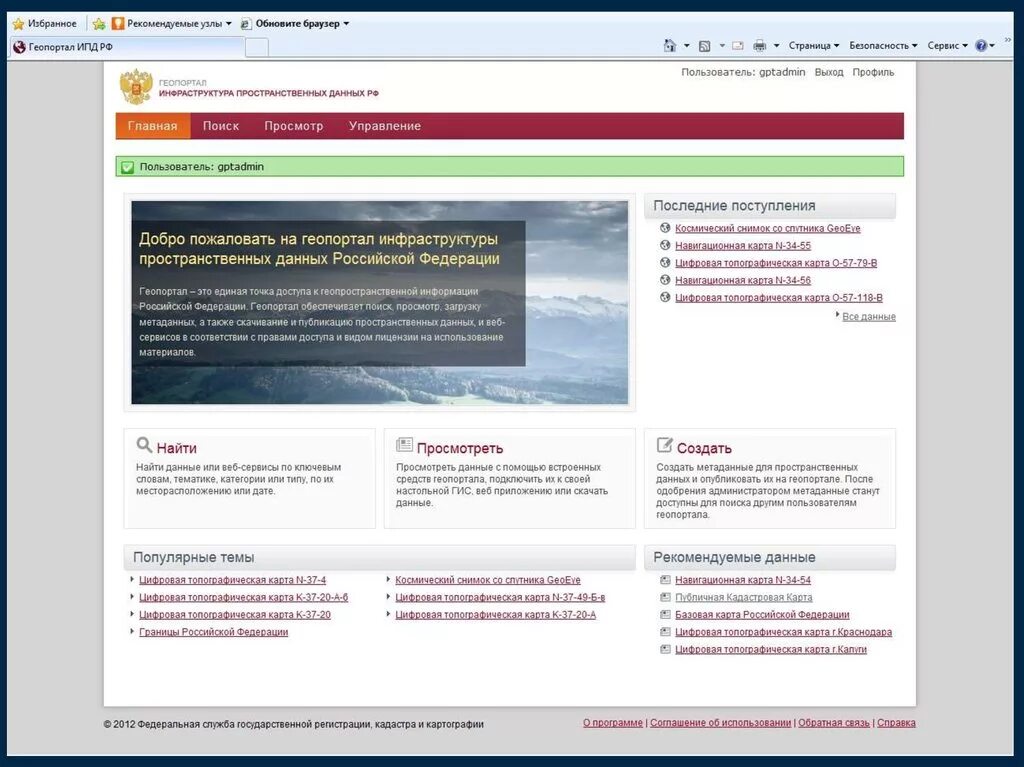Open Обновите браузер dropdown
Image resolution: width=1024 pixels, height=767 pixels.
[295, 24]
